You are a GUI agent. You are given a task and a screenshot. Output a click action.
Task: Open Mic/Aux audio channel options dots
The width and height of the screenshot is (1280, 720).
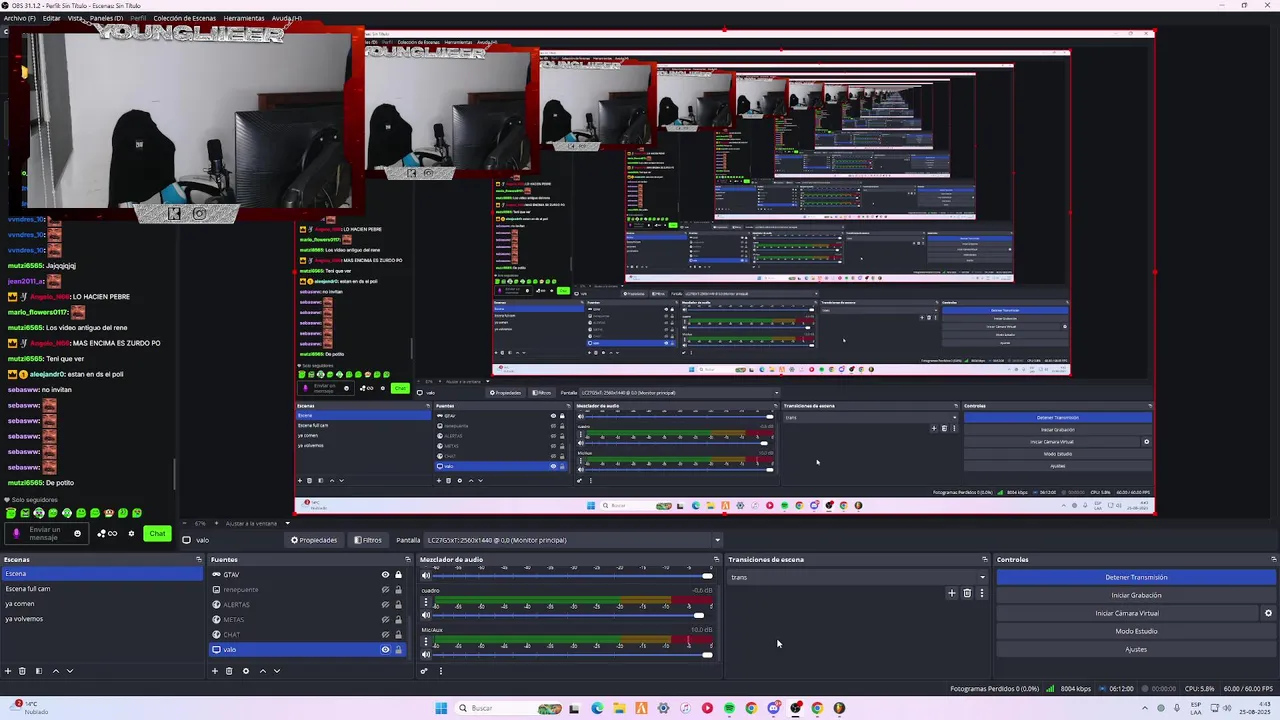pos(426,642)
